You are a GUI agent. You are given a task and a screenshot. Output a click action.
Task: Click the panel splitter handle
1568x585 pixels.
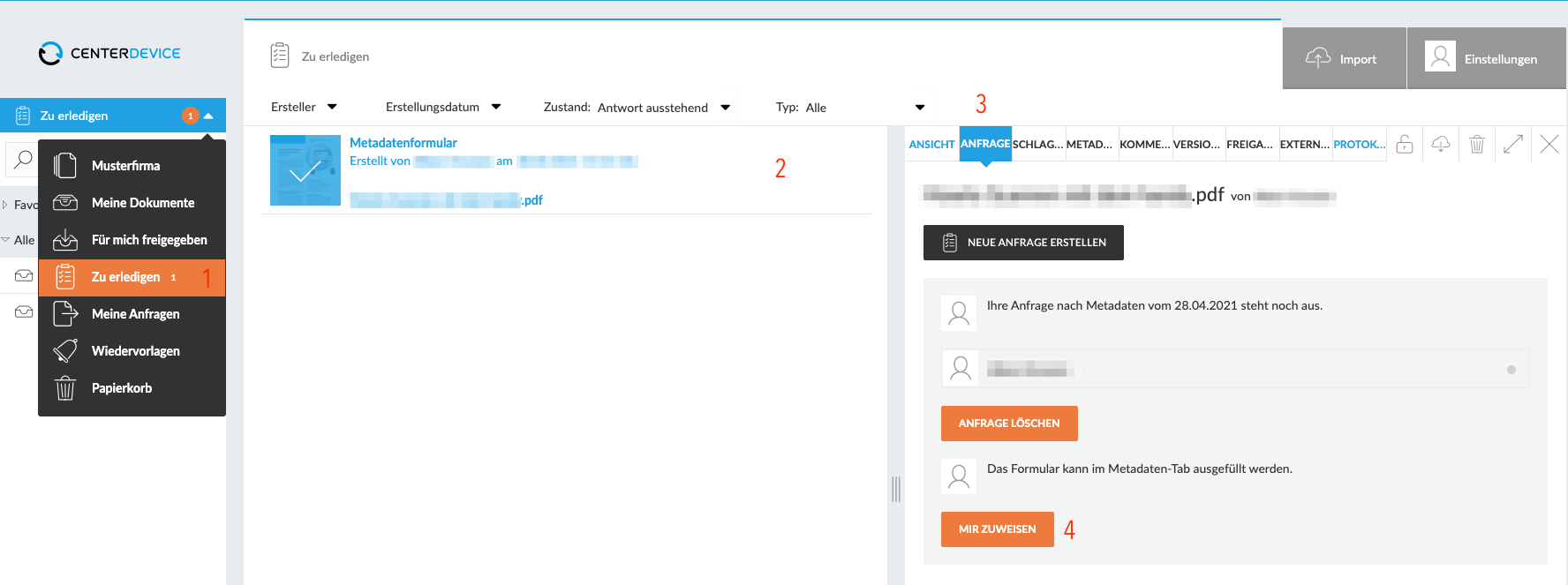896,489
